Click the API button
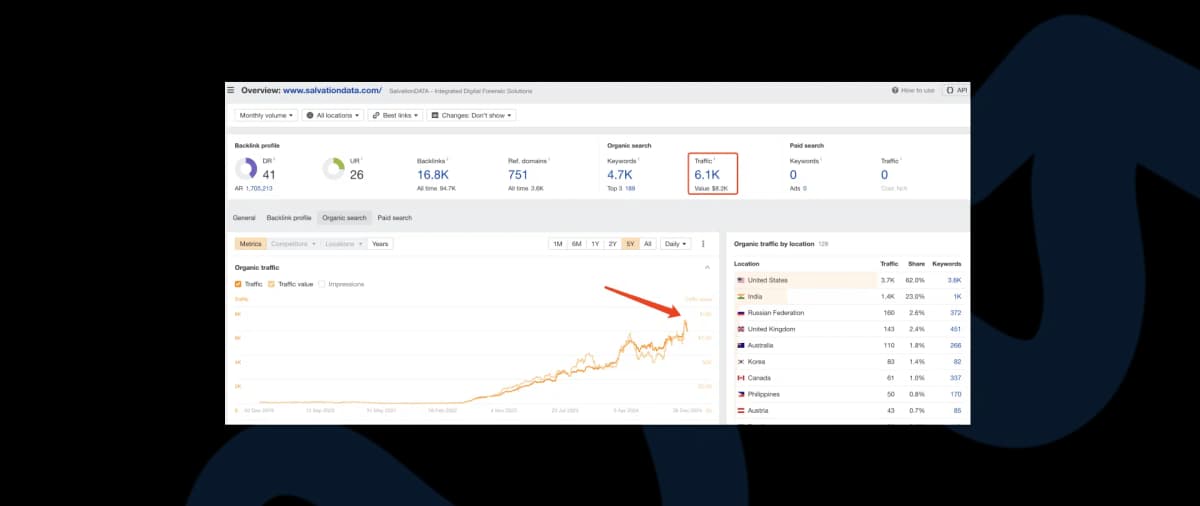The height and width of the screenshot is (506, 1200). tap(956, 90)
